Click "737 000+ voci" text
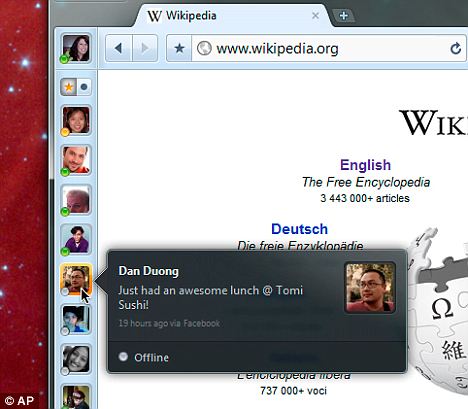The image size is (468, 409). pyautogui.click(x=293, y=390)
